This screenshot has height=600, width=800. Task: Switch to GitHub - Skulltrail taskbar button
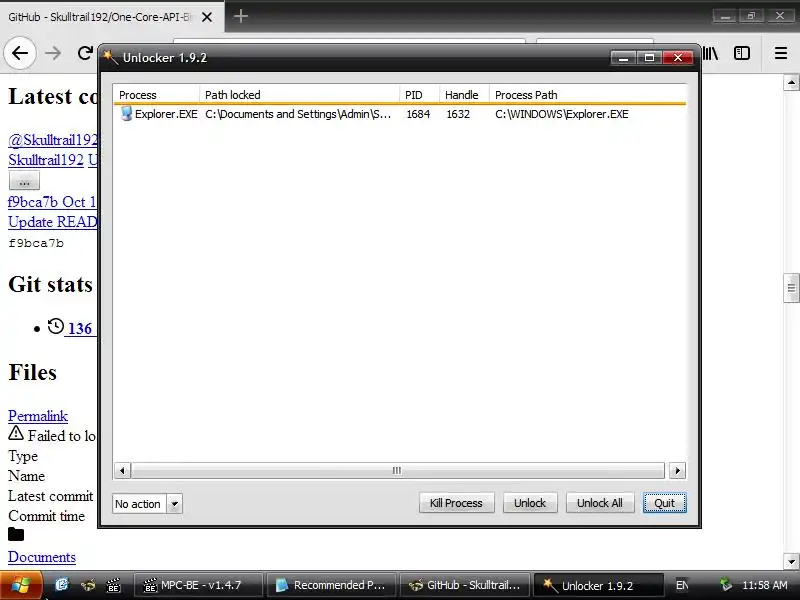465,585
